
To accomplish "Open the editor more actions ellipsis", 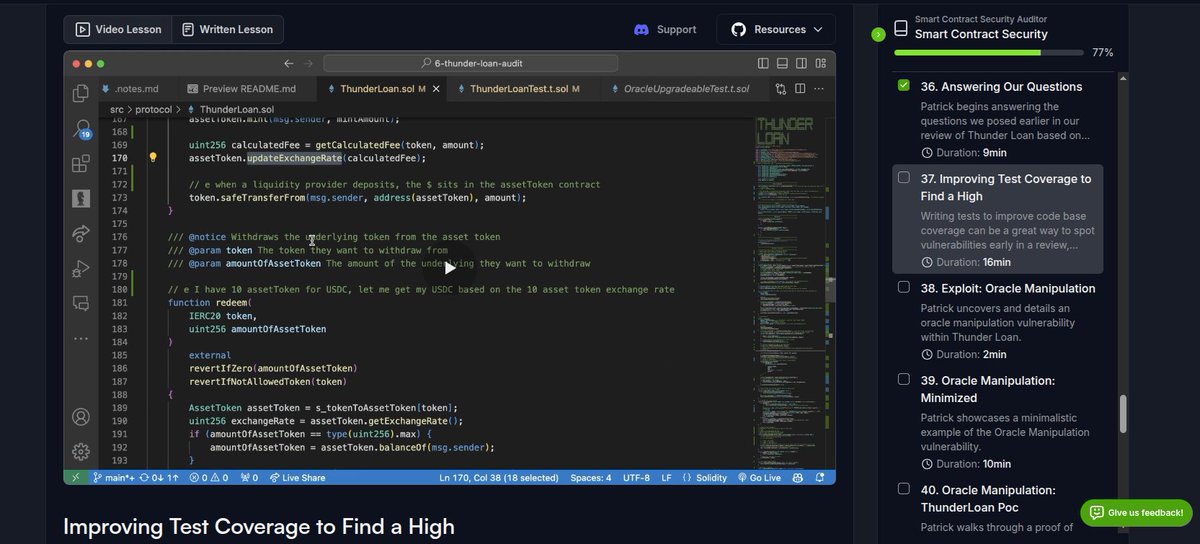I will pos(821,89).
